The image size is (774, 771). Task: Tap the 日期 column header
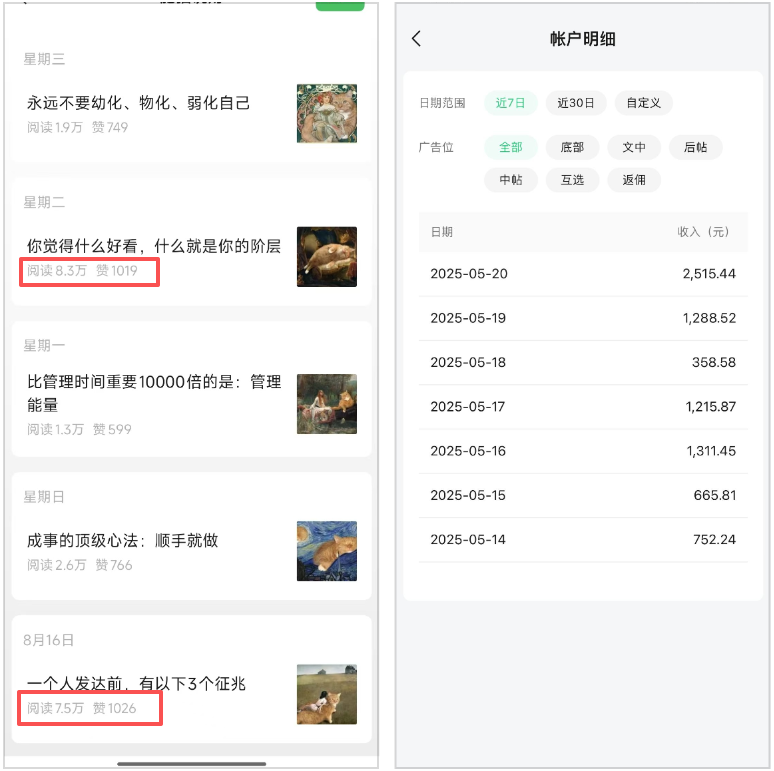click(442, 231)
